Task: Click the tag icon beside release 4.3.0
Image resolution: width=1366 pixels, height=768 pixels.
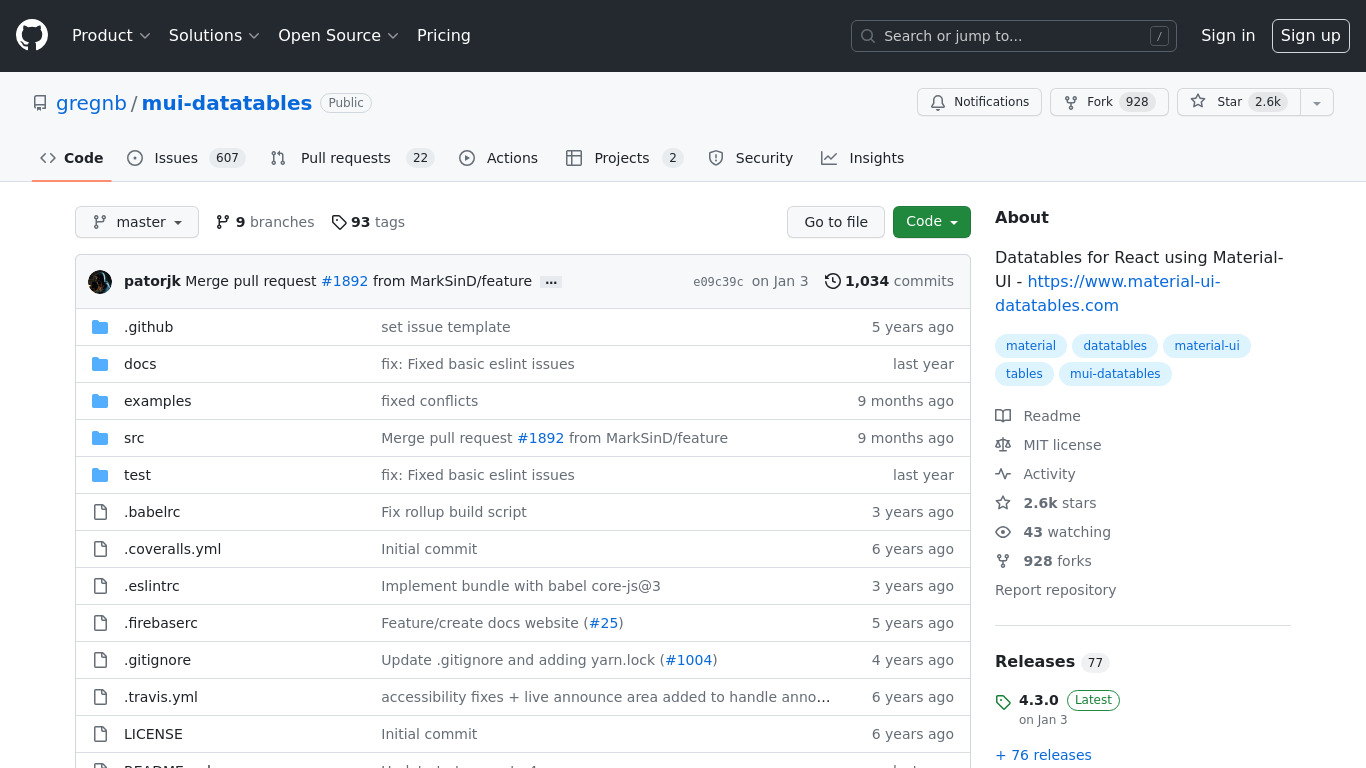Action: pyautogui.click(x=1003, y=702)
